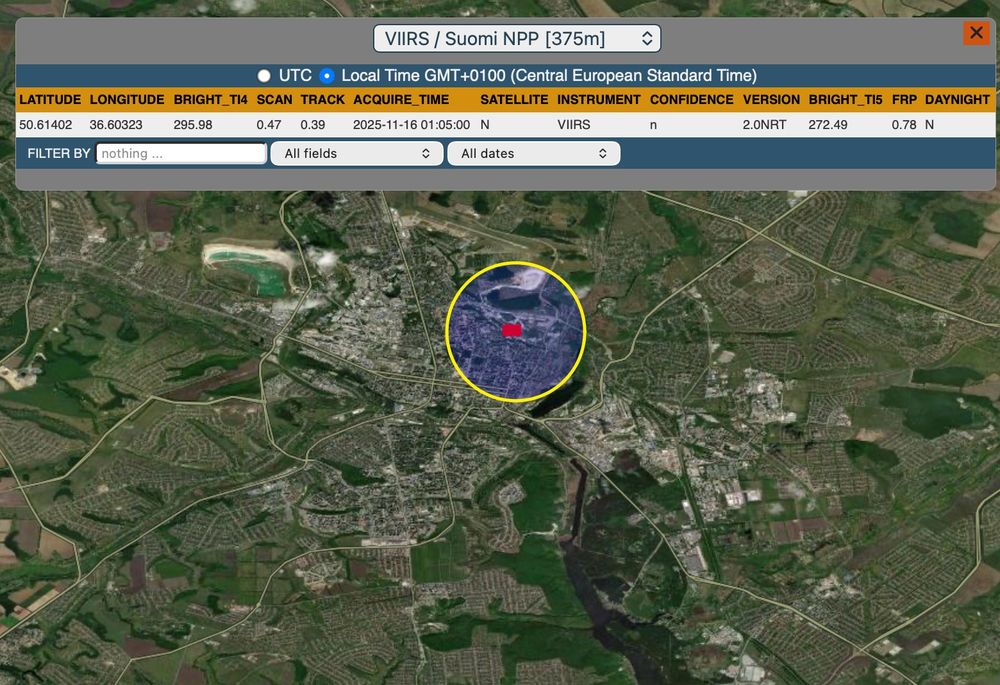Screen dimensions: 1000x685
Task: Click latitude value 50.61402
Action: [45, 125]
